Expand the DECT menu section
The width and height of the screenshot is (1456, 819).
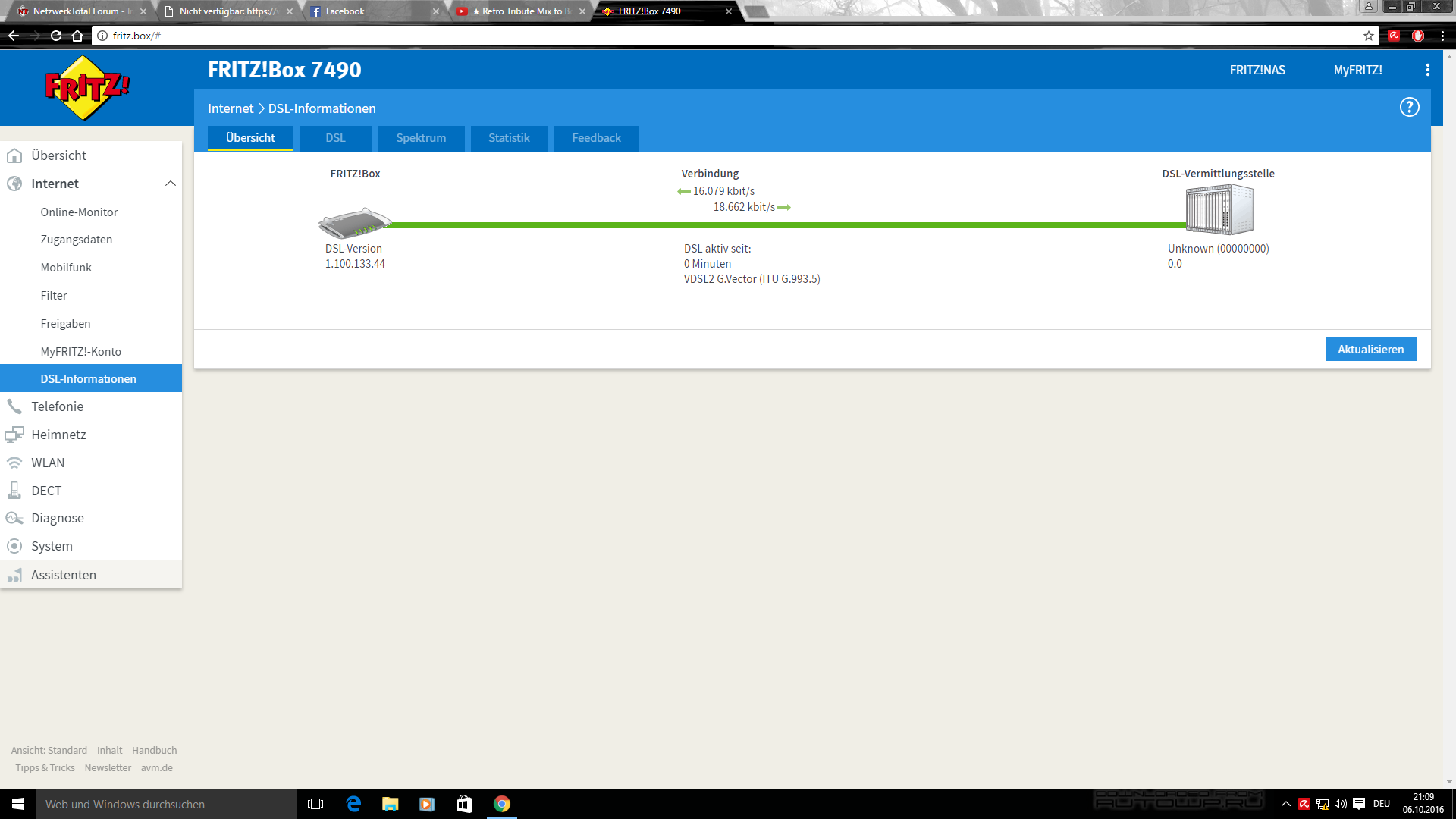[46, 491]
